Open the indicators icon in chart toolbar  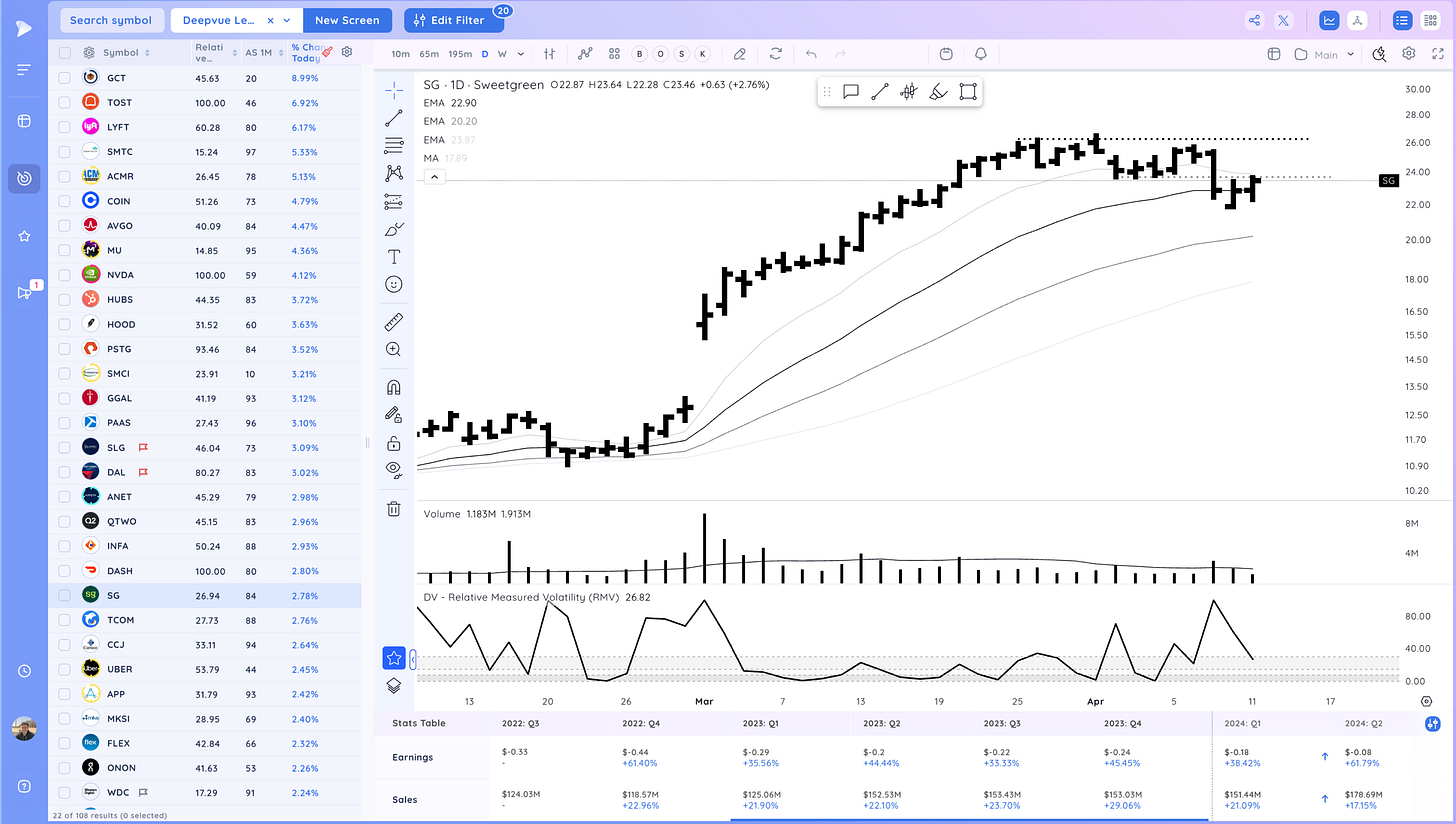tap(586, 54)
